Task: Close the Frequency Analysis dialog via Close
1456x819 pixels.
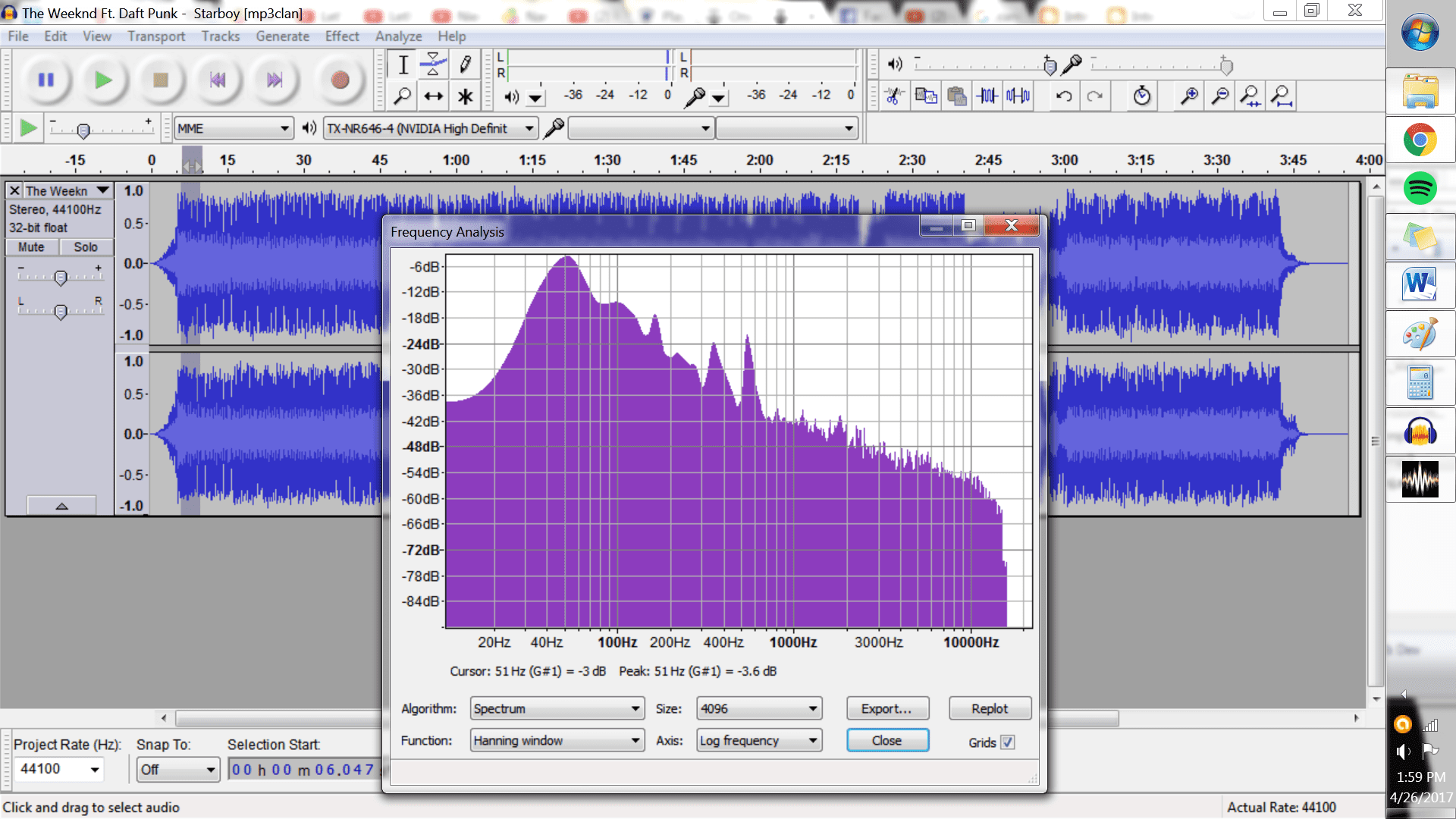Action: pyautogui.click(x=887, y=740)
